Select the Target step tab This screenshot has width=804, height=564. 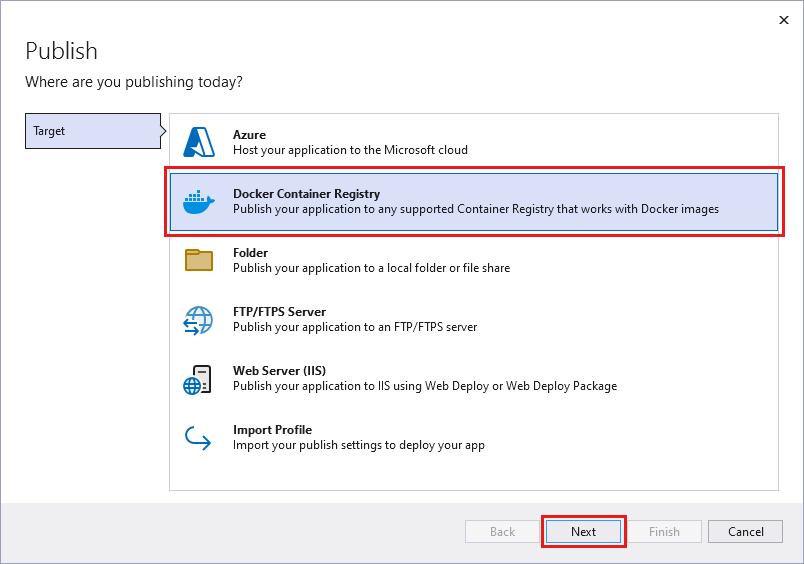tap(93, 131)
